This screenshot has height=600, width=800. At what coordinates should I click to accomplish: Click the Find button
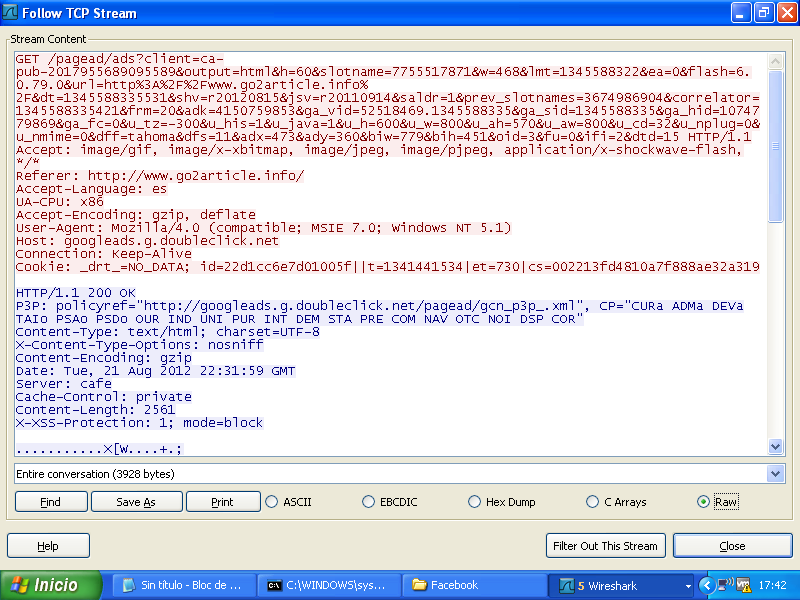50,502
